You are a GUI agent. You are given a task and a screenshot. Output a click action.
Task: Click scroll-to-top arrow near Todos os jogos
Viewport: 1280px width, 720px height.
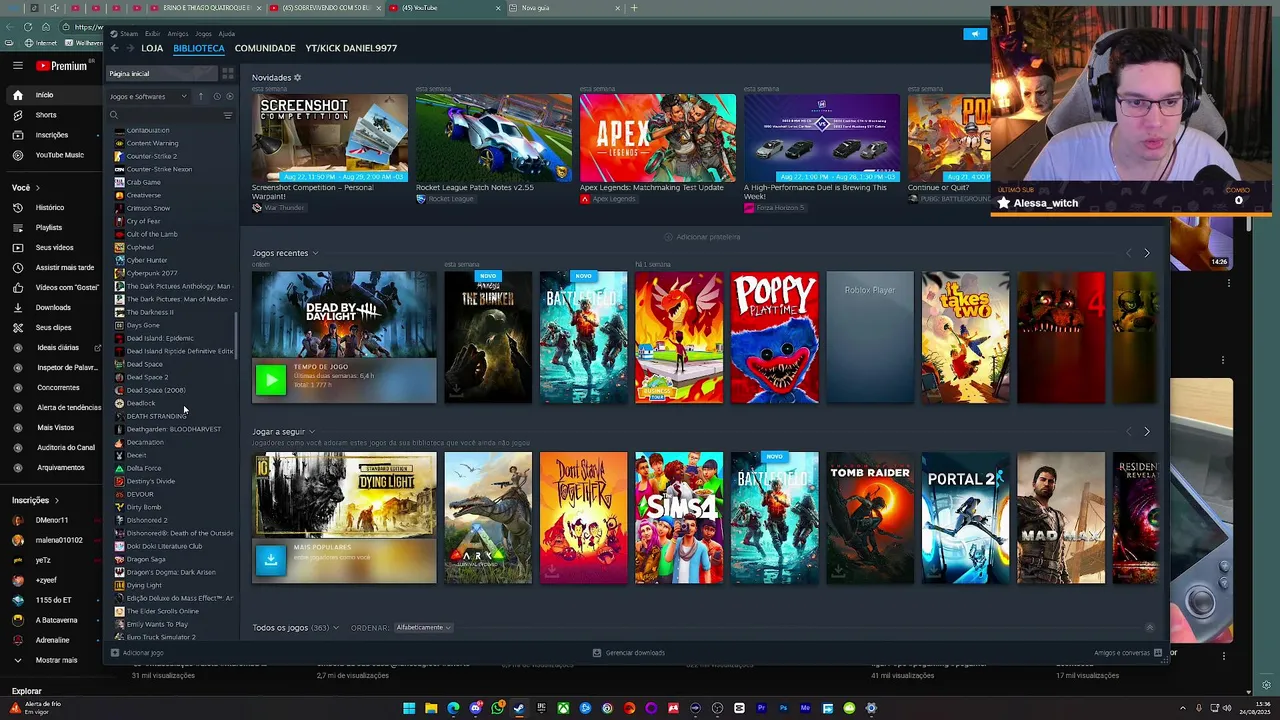tap(1149, 628)
